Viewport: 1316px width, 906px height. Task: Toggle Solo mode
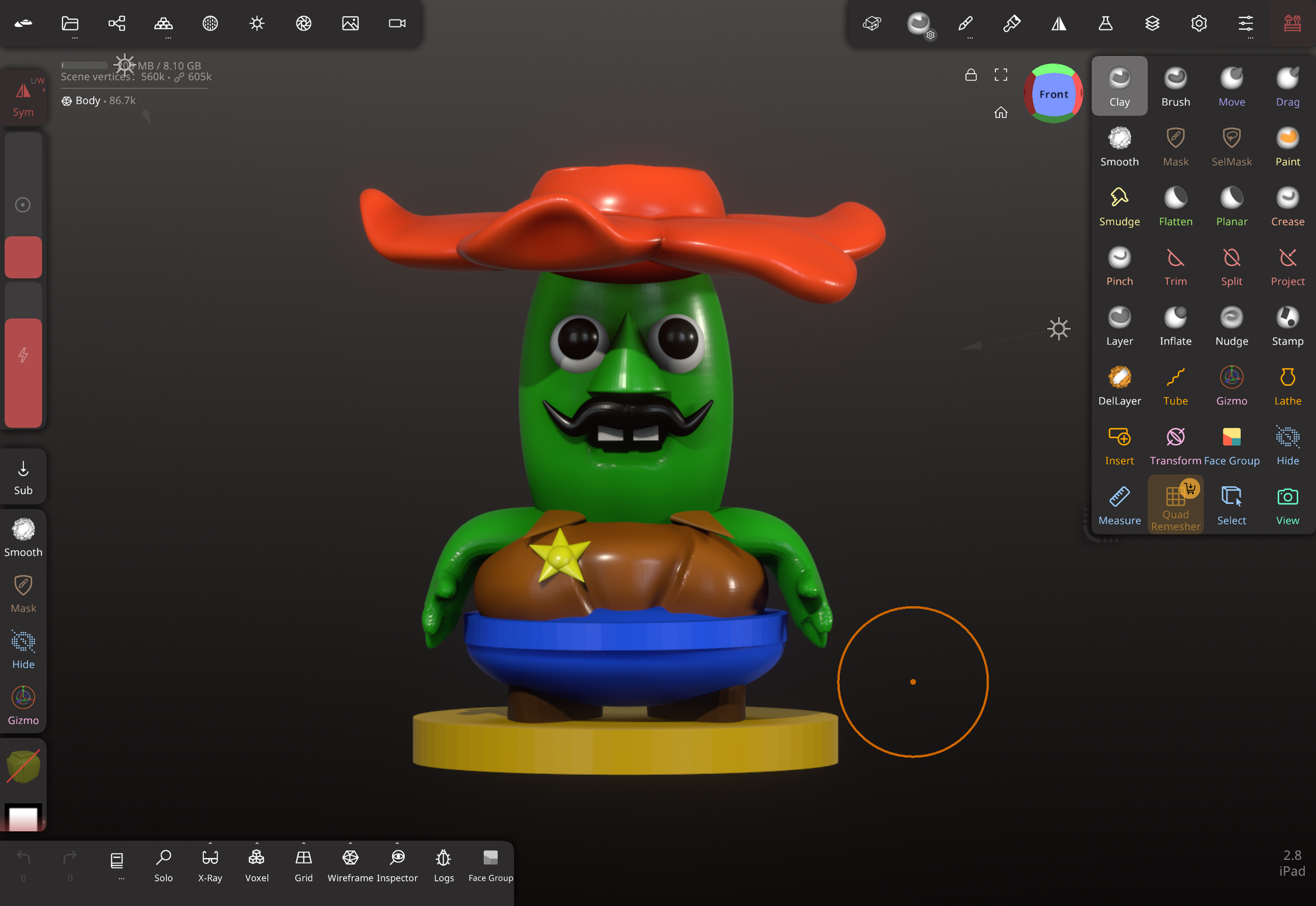tap(163, 865)
